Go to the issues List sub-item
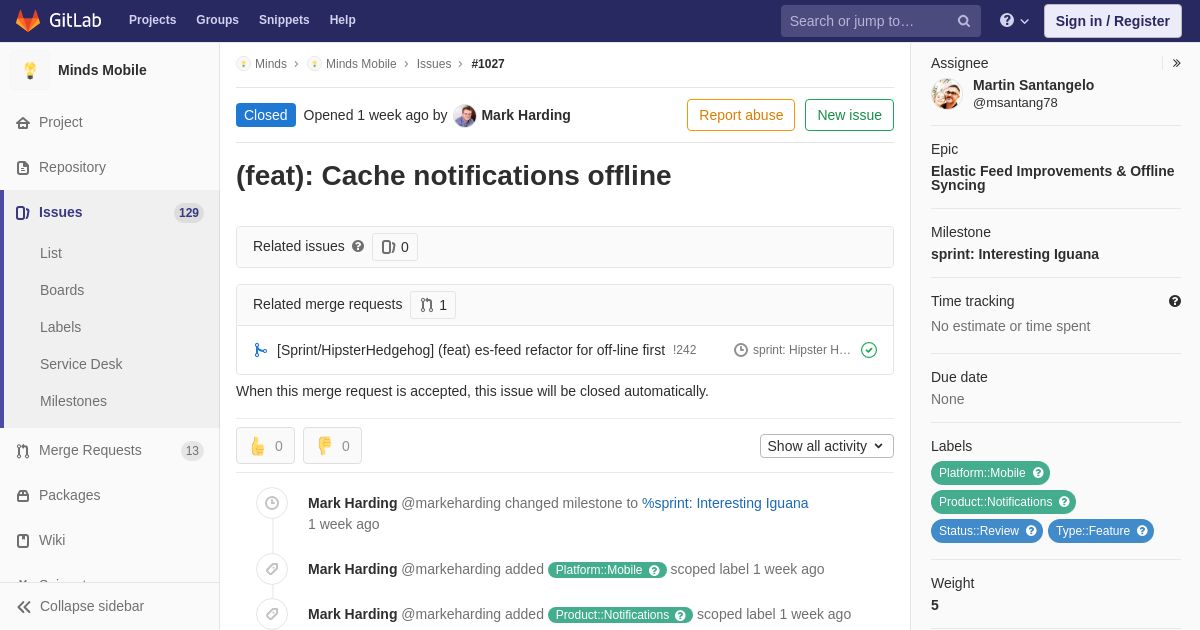1200x630 pixels. click(x=51, y=253)
